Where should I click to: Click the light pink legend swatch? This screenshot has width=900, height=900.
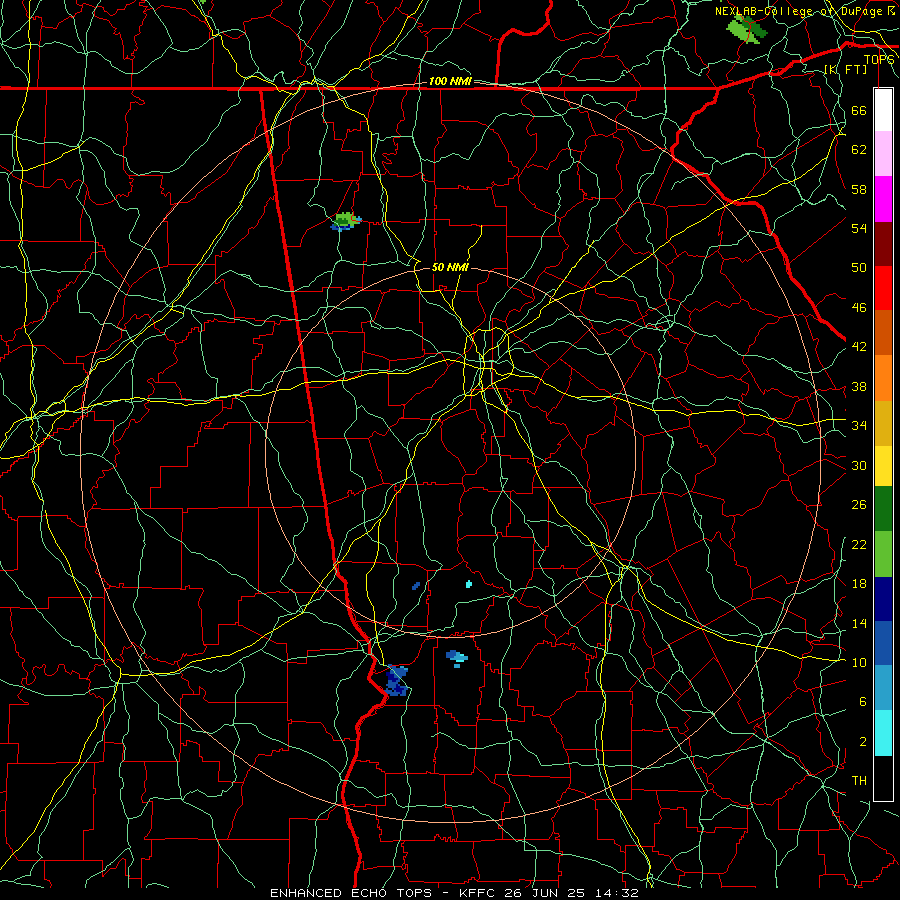(883, 154)
